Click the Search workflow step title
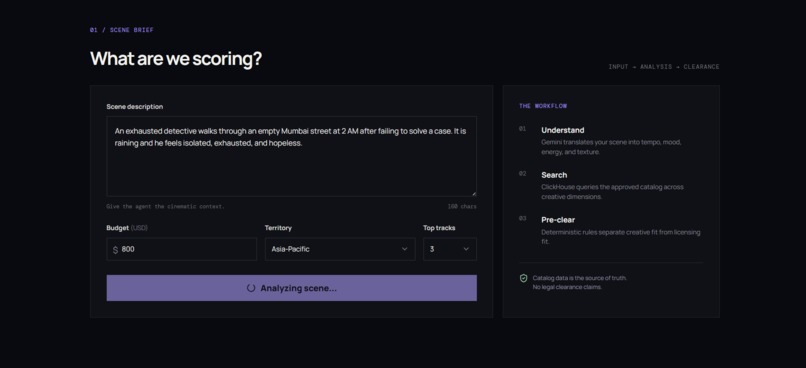 (554, 175)
